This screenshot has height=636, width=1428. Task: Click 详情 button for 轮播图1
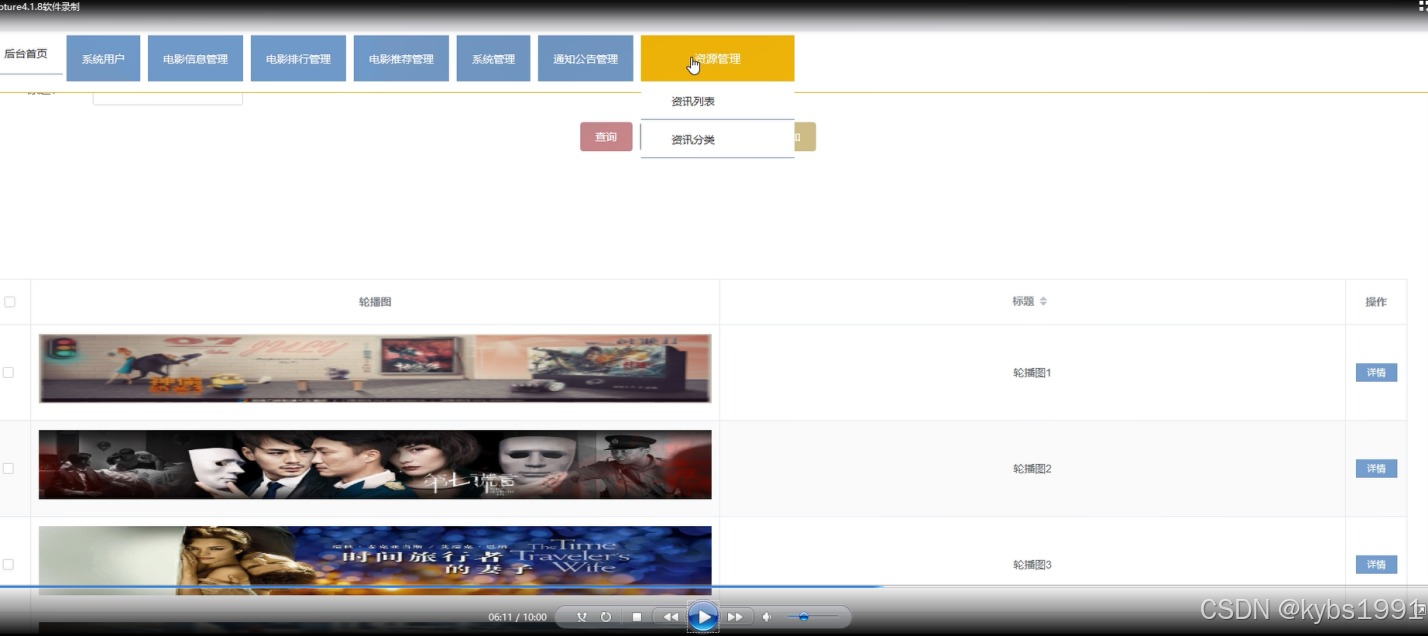(1376, 372)
